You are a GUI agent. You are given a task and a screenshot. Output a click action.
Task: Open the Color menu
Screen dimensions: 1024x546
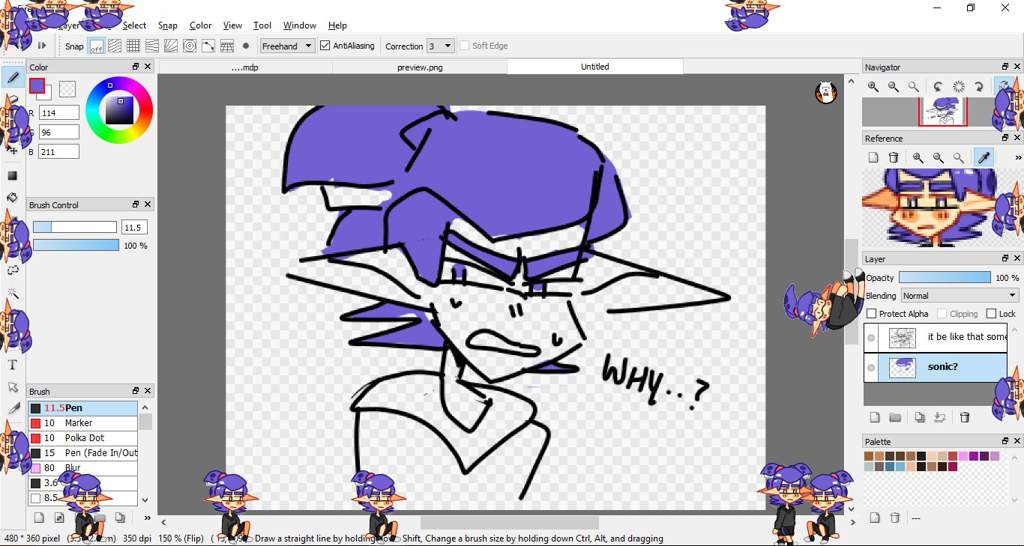(x=200, y=25)
